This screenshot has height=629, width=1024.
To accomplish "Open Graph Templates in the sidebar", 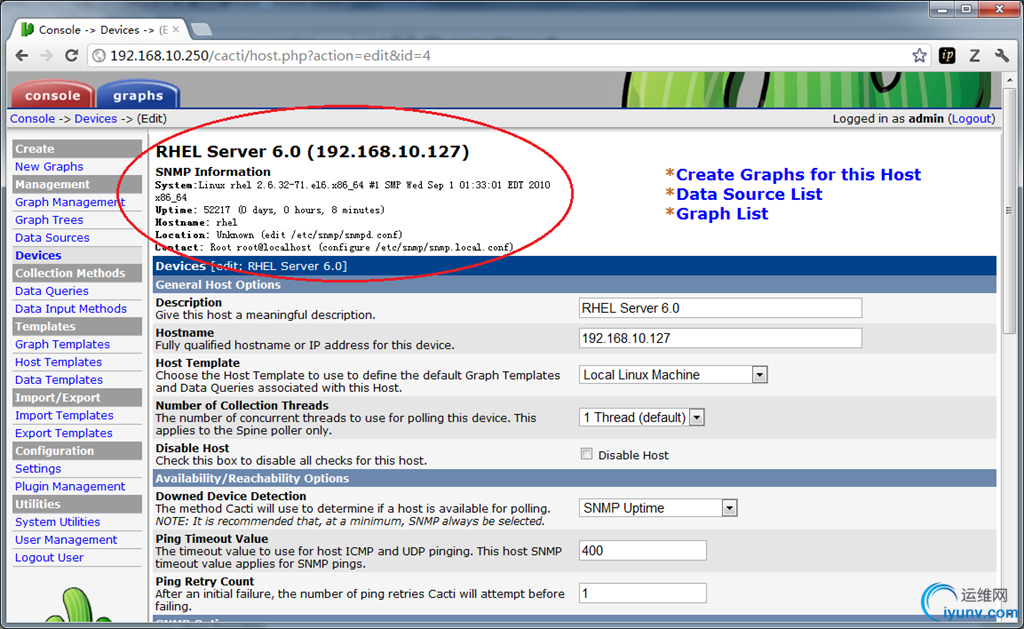I will (x=62, y=344).
